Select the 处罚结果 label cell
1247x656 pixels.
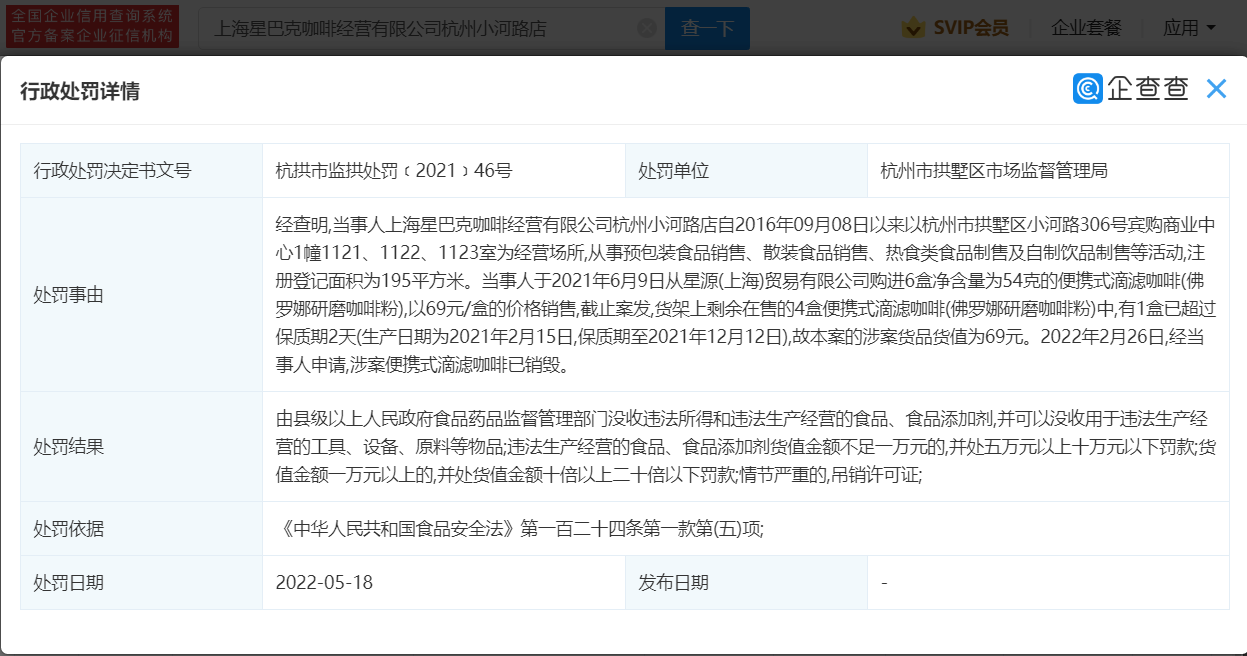point(141,447)
